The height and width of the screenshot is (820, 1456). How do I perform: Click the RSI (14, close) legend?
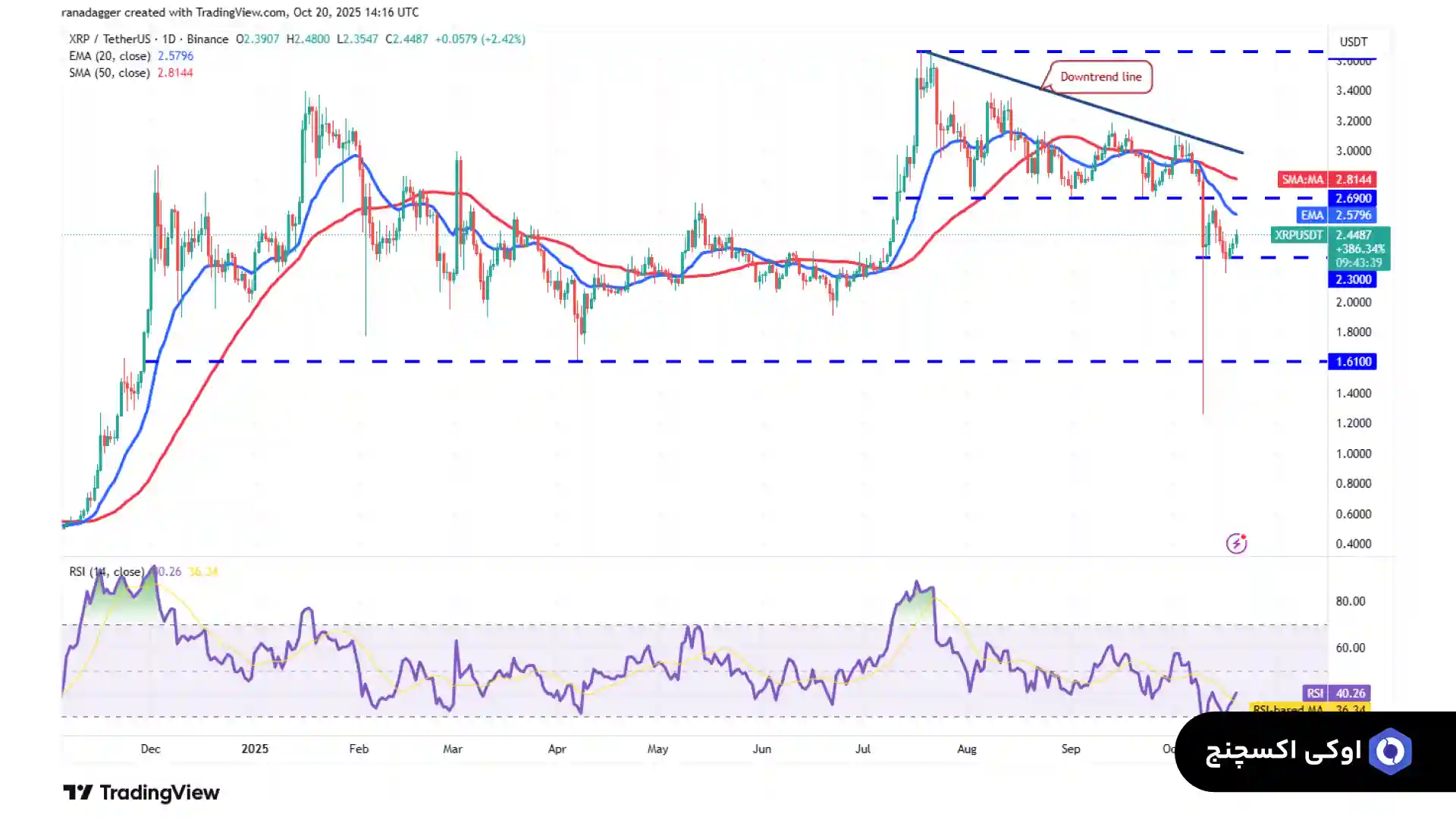(x=106, y=572)
